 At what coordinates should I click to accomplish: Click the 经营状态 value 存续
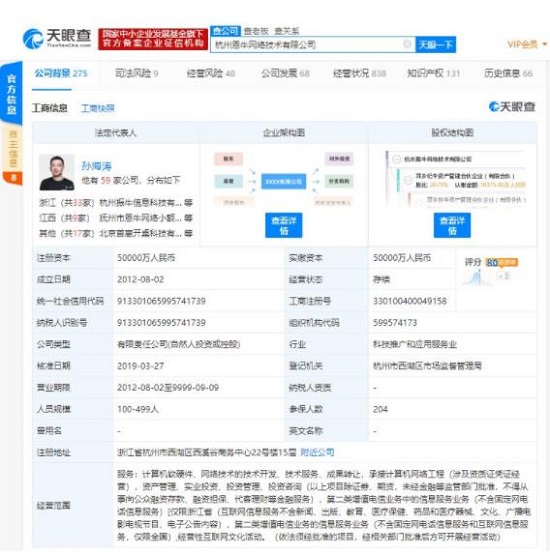pyautogui.click(x=381, y=279)
